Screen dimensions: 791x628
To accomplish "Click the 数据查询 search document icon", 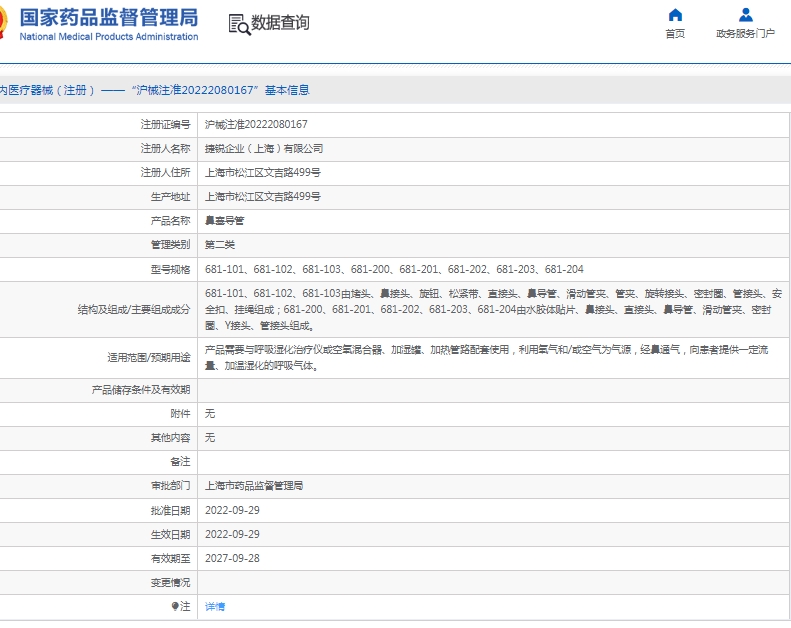I will click(239, 24).
